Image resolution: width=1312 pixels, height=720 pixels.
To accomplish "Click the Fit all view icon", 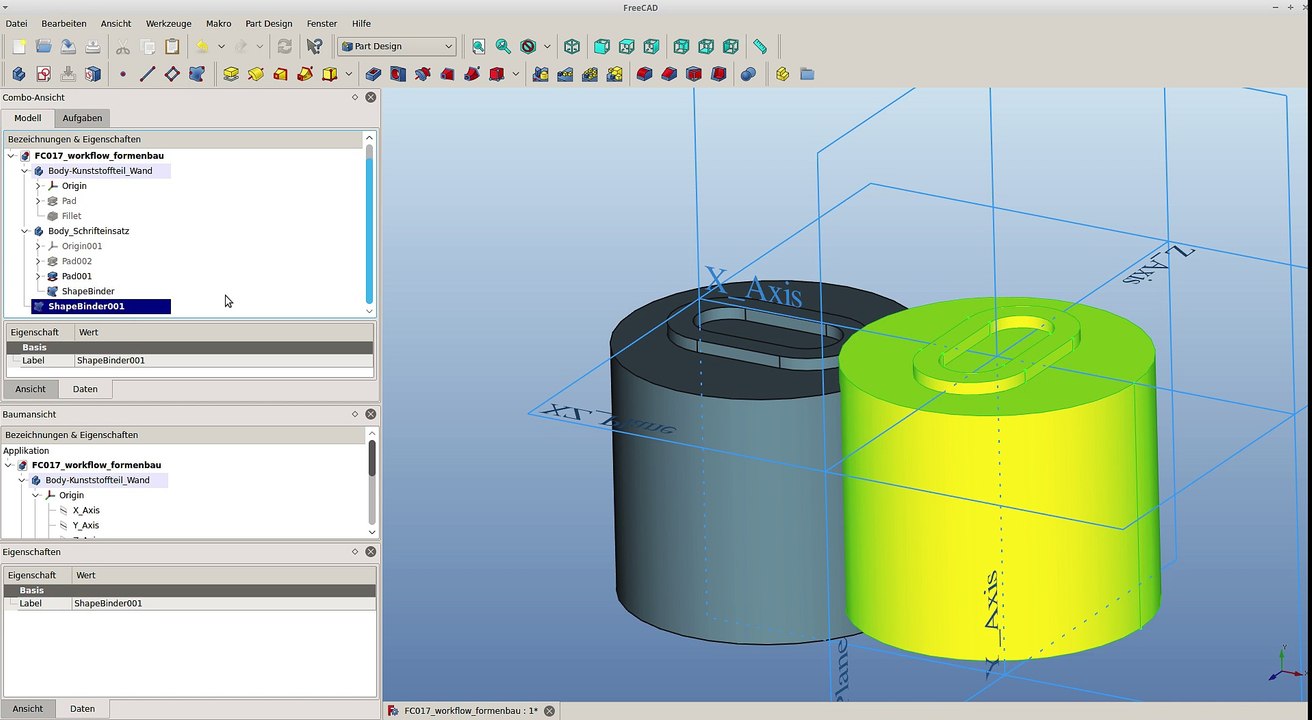I will point(479,46).
